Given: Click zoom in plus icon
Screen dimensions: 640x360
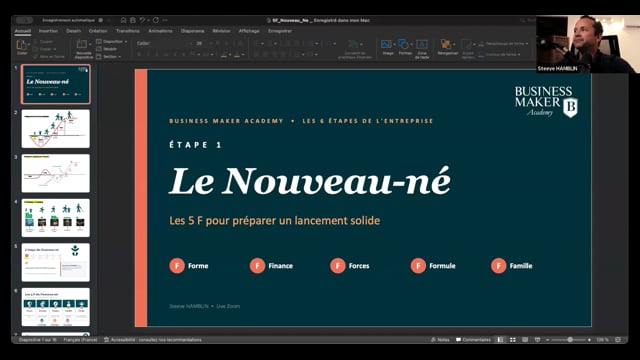Looking at the screenshot, I should (x=589, y=340).
